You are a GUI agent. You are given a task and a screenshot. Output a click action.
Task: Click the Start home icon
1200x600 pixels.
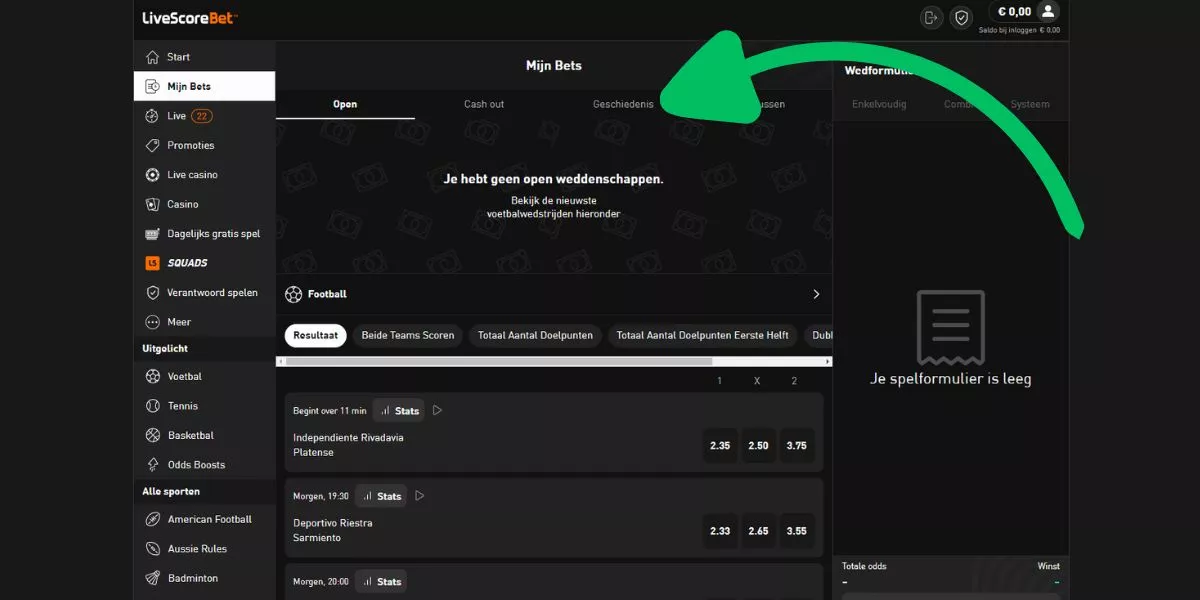pos(152,57)
